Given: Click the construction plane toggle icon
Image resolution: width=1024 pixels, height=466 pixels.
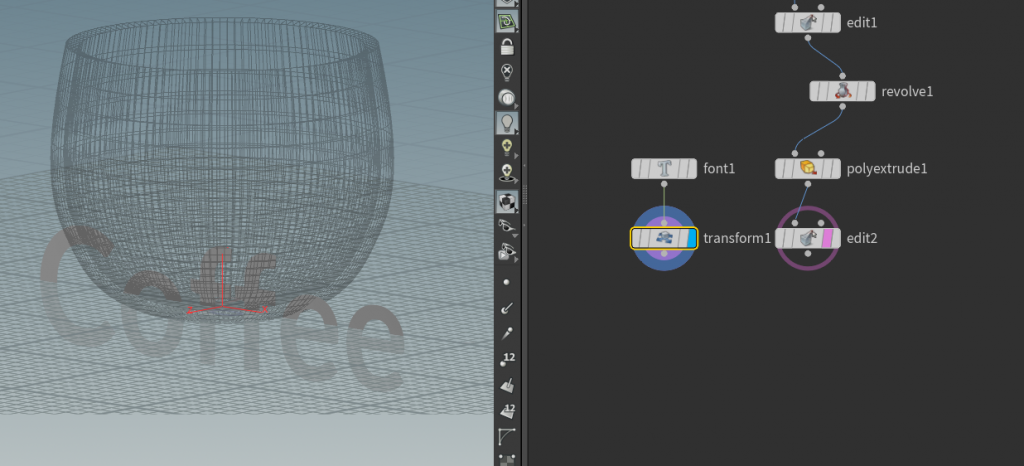Looking at the screenshot, I should (x=507, y=22).
